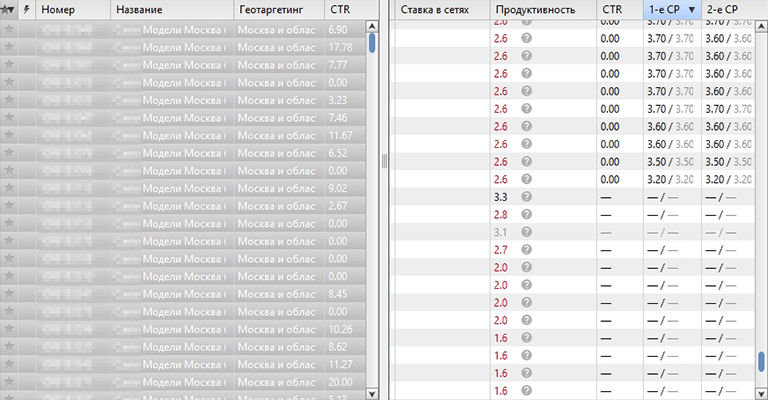
Task: Click help icon beside productivity 3.3
Action: click(x=527, y=197)
